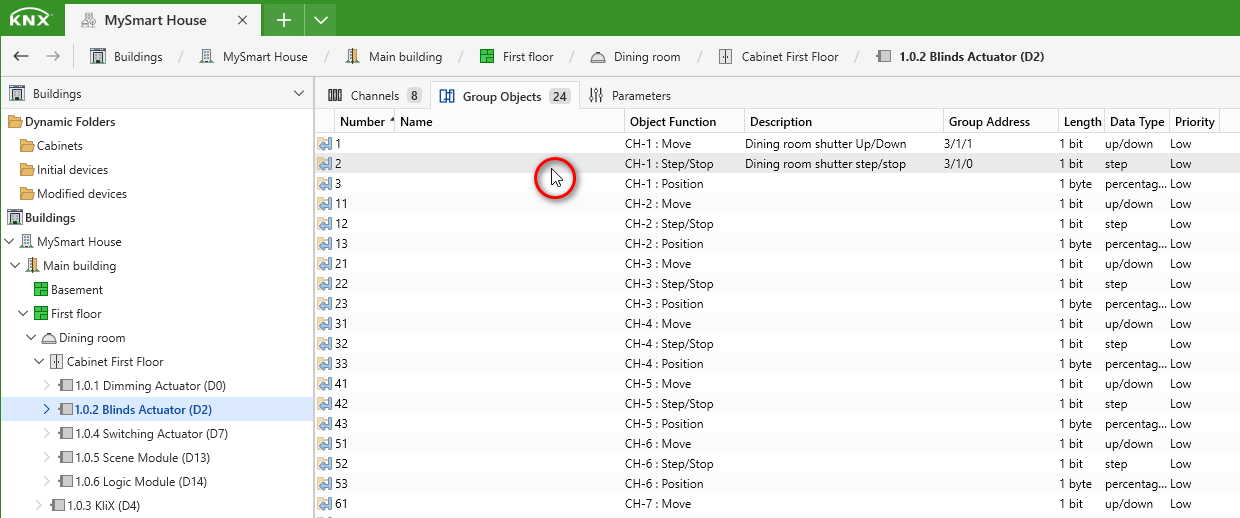Open Cabinet First Floor breadcrumb
Viewport: 1240px width, 518px height.
778,57
